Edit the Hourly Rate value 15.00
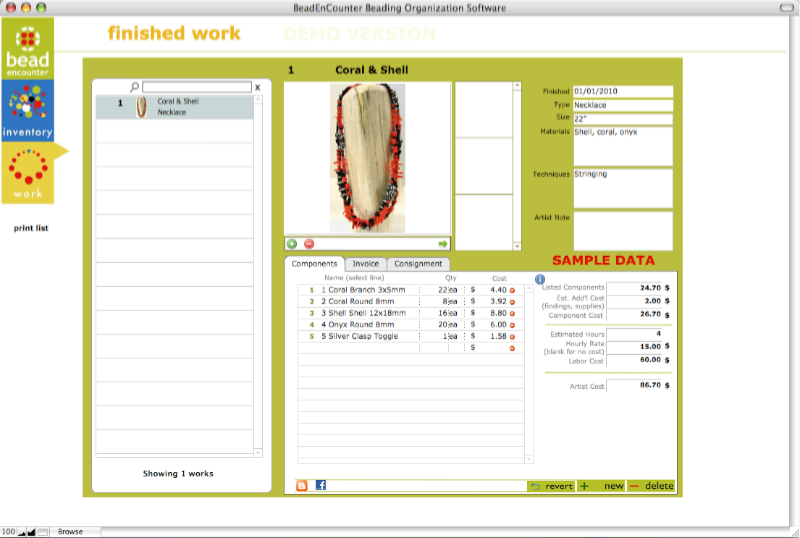Image resolution: width=800 pixels, height=538 pixels. tap(634, 347)
